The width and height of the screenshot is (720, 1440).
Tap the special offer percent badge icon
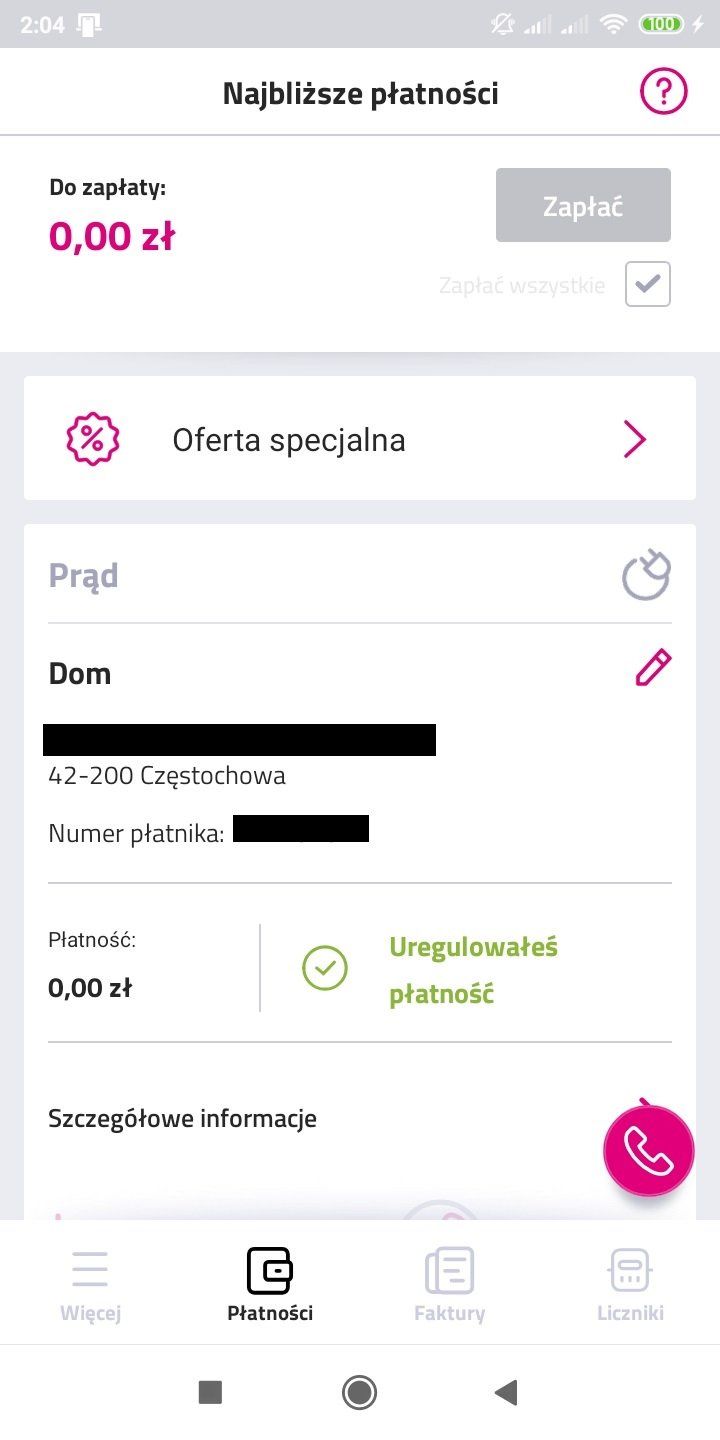[x=93, y=439]
